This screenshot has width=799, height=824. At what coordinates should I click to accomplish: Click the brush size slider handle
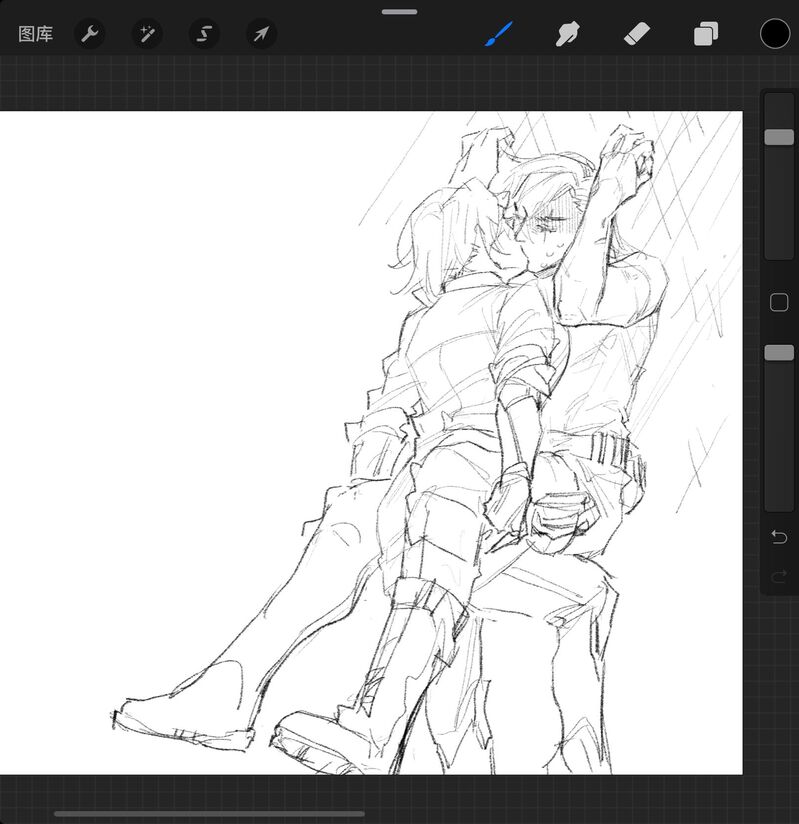click(x=779, y=137)
